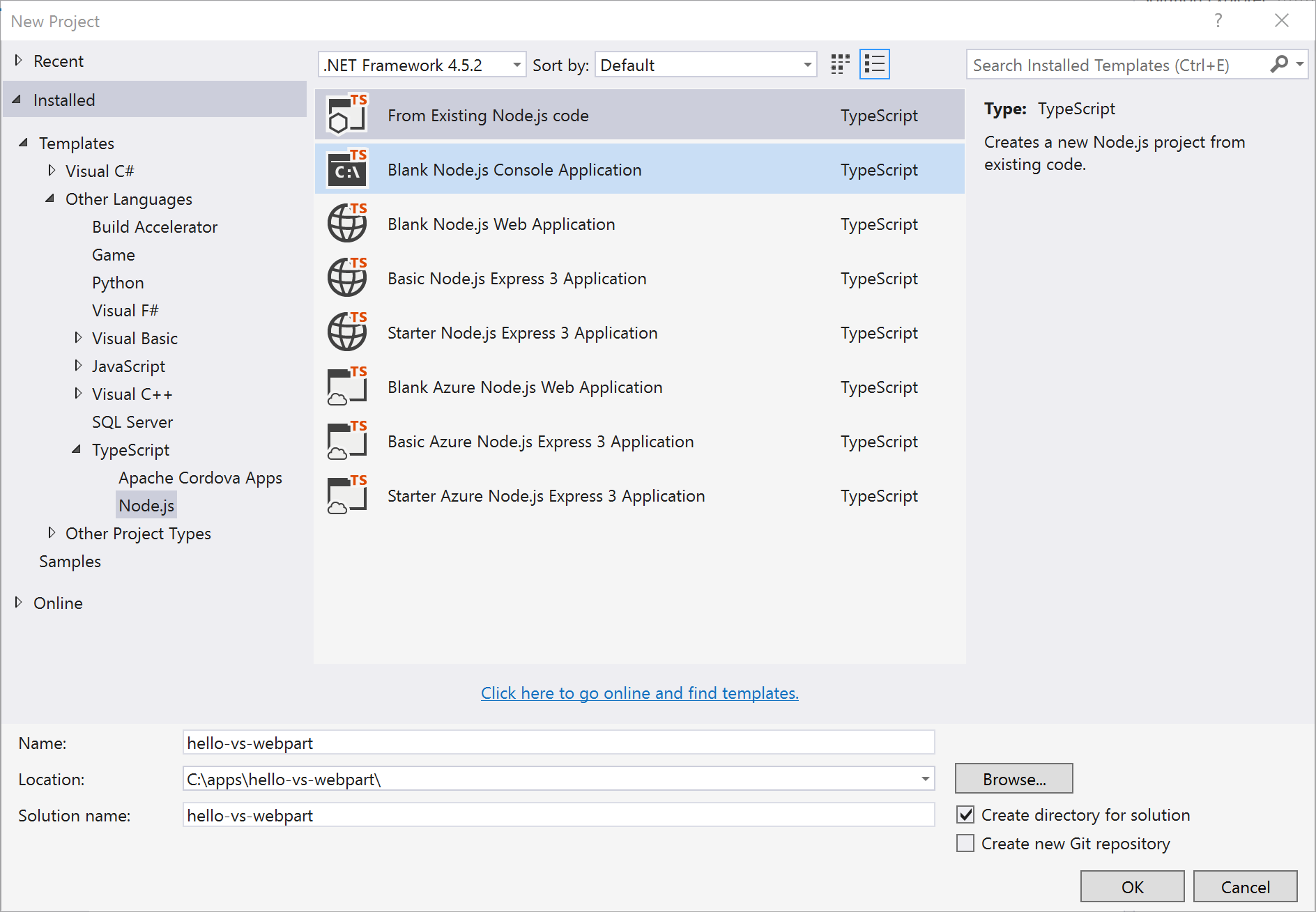Expand the JavaScript node
This screenshot has height=912, width=1316.
[78, 366]
